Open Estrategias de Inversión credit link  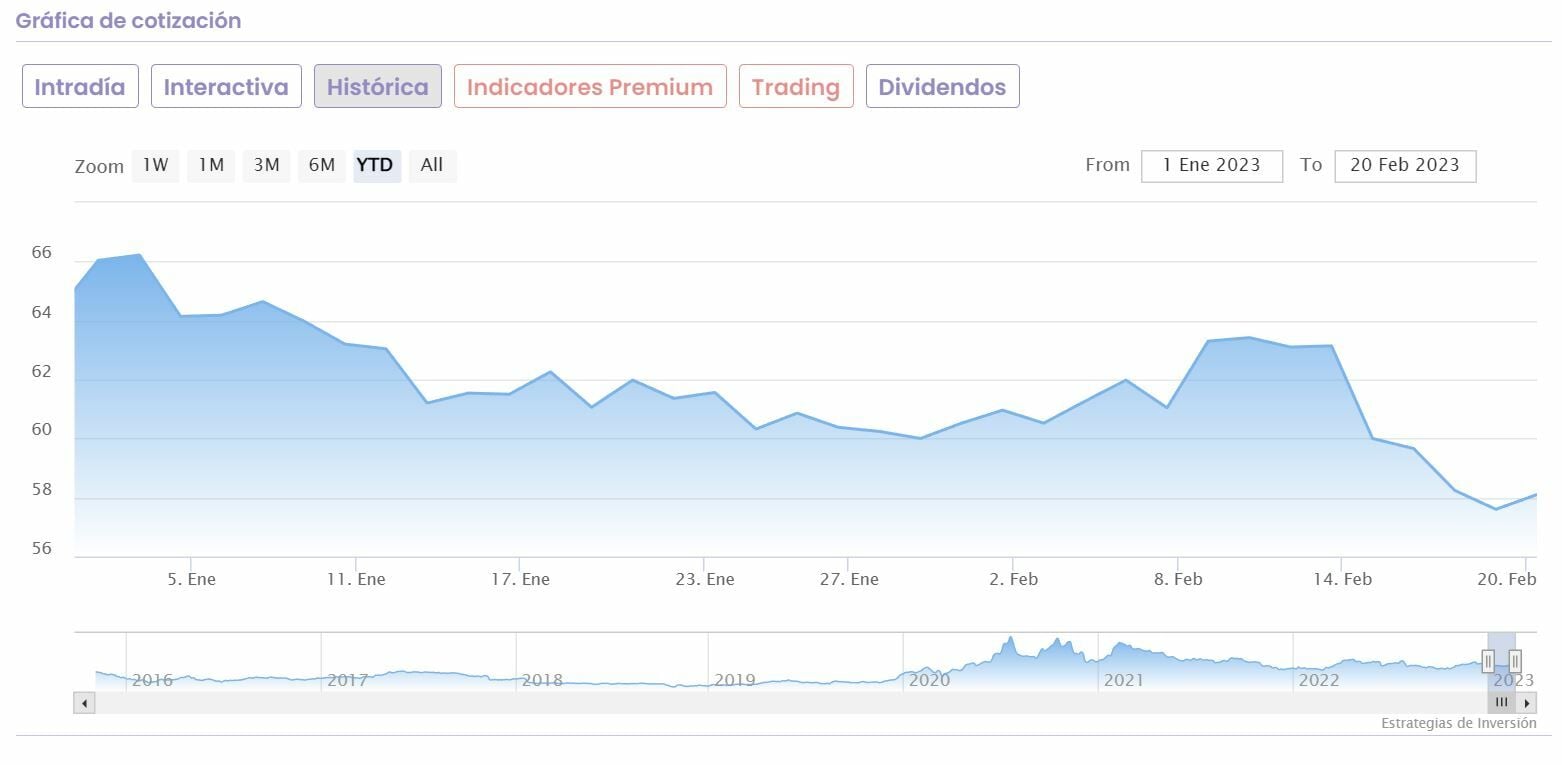coord(1458,723)
